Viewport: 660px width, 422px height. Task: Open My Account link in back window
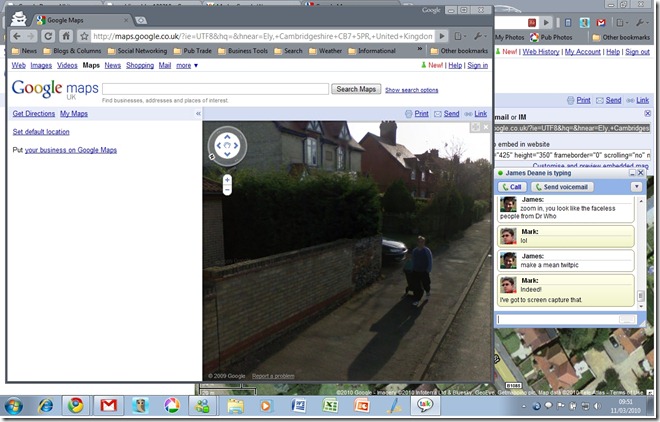pyautogui.click(x=583, y=52)
